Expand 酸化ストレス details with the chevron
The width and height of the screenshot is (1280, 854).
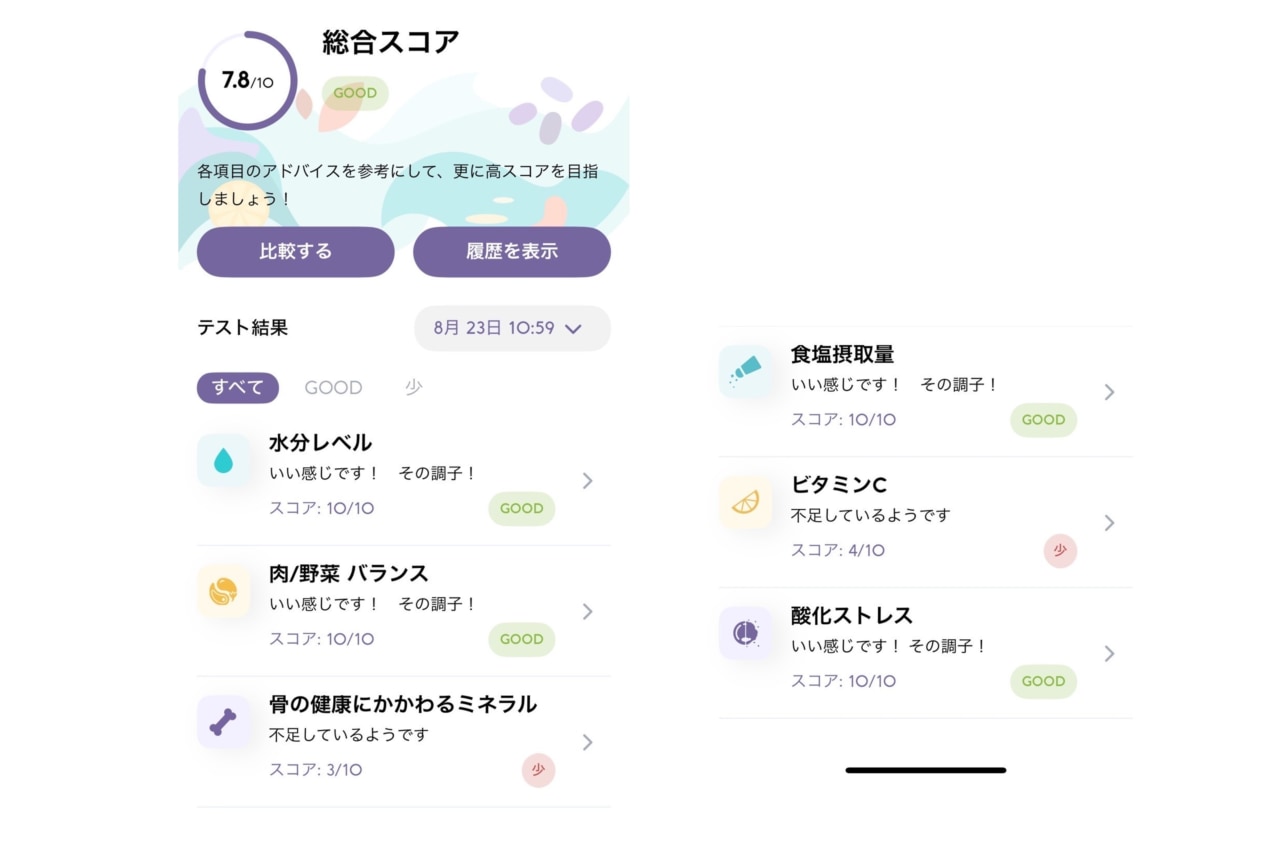coord(1109,654)
